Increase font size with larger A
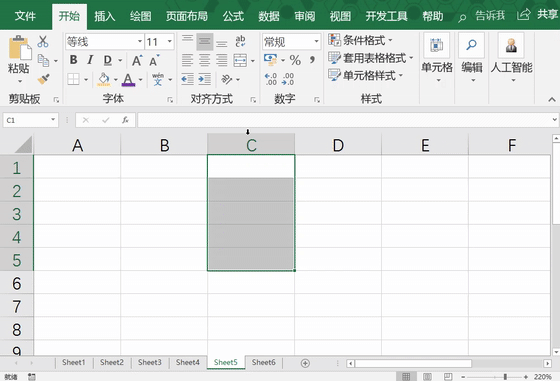Image resolution: width=560 pixels, height=381 pixels. click(137, 60)
